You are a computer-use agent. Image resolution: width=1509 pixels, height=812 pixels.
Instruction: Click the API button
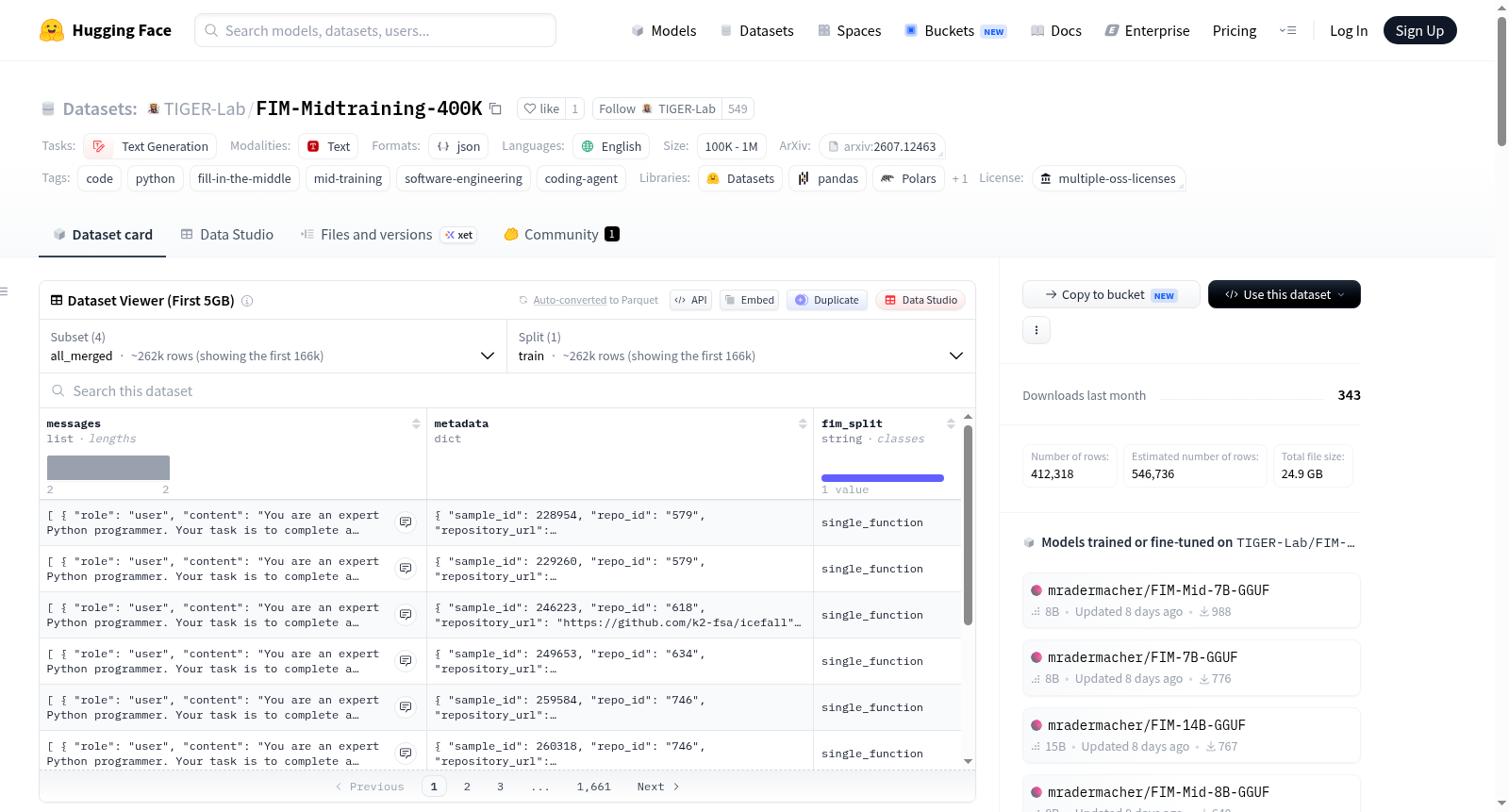pos(690,300)
